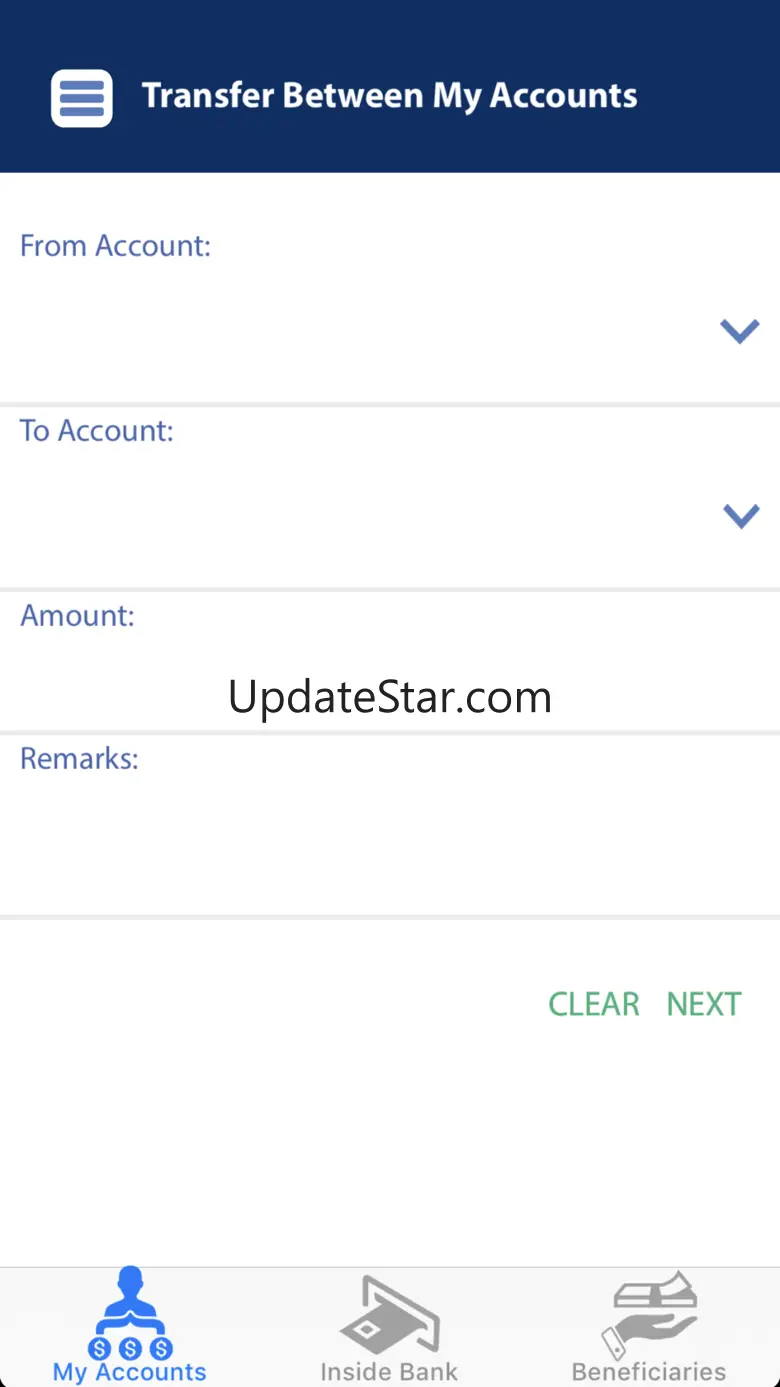Screen dimensions: 780x1387
Task: Click the Transfer Between My Accounts title
Action: [x=390, y=96]
